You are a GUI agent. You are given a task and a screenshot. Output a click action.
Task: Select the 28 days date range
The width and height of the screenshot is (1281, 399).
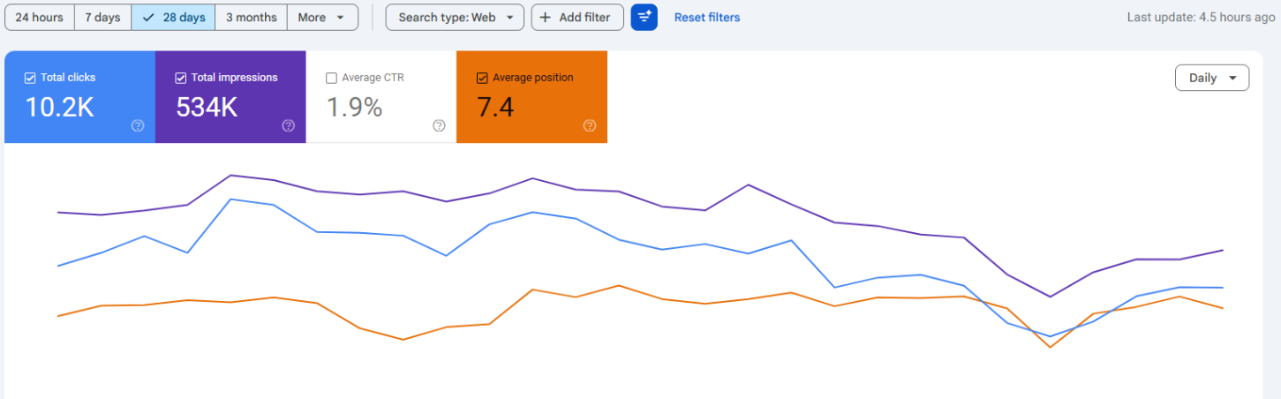[173, 17]
